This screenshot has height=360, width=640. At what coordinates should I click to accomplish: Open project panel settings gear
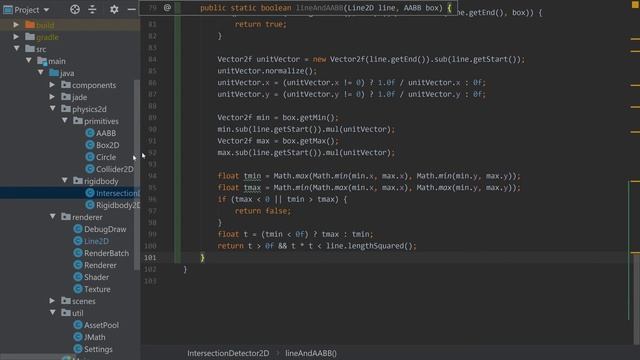pyautogui.click(x=114, y=9)
